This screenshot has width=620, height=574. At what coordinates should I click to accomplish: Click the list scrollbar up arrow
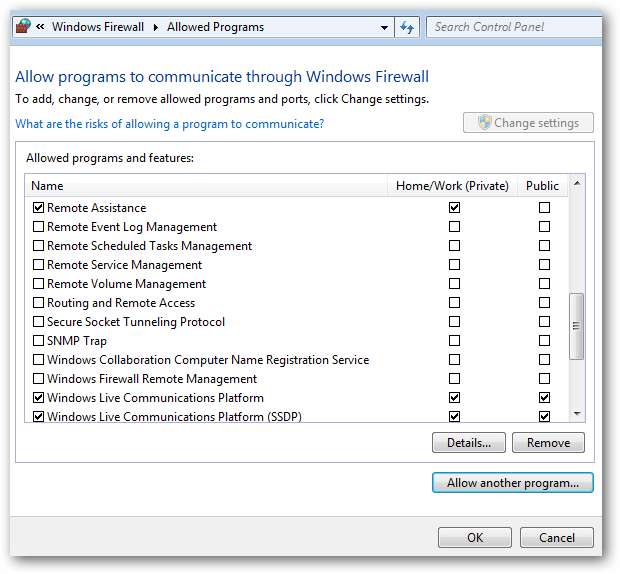point(576,185)
